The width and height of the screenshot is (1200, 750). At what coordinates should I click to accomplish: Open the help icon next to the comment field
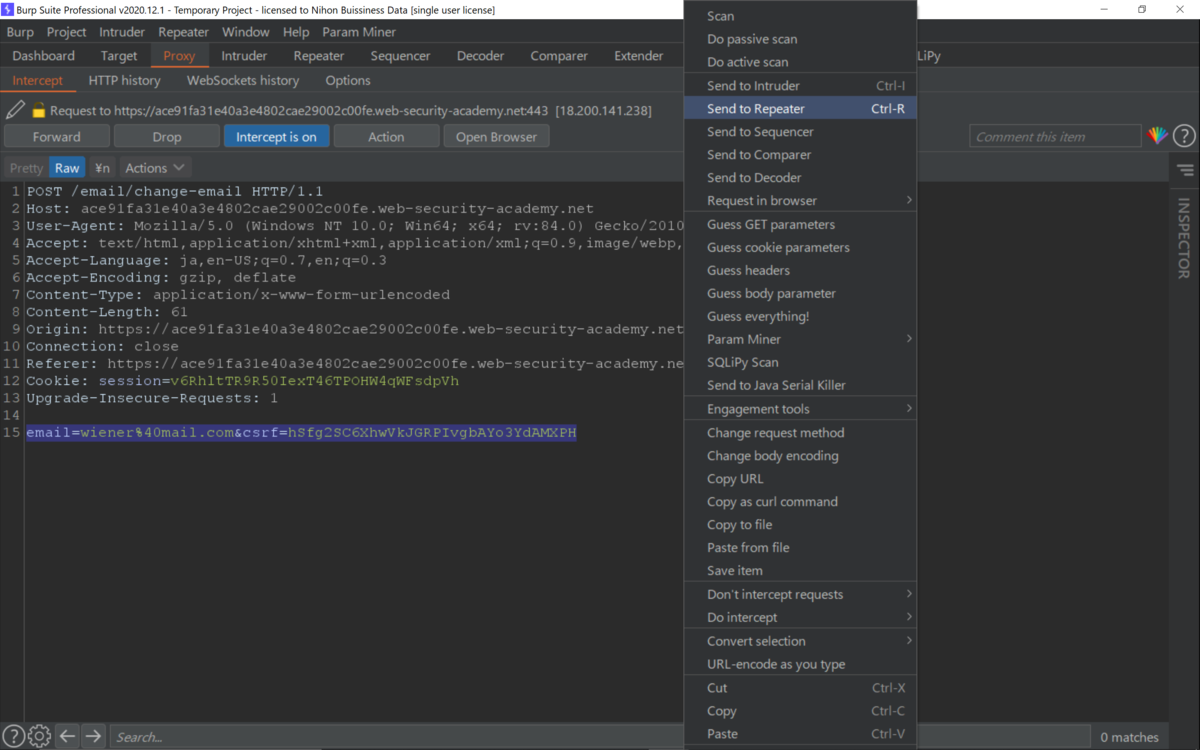[1184, 136]
